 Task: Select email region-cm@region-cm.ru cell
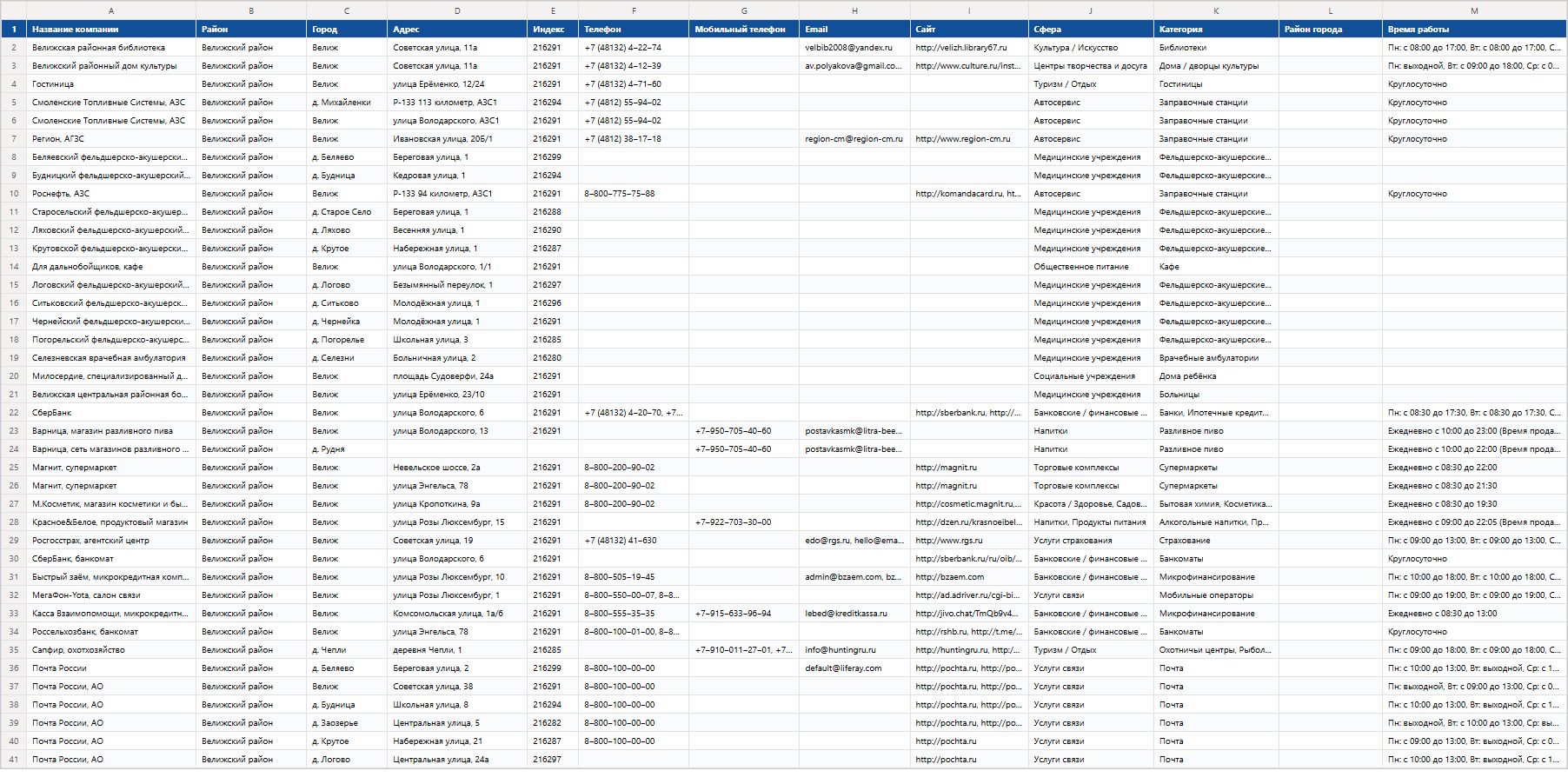854,139
